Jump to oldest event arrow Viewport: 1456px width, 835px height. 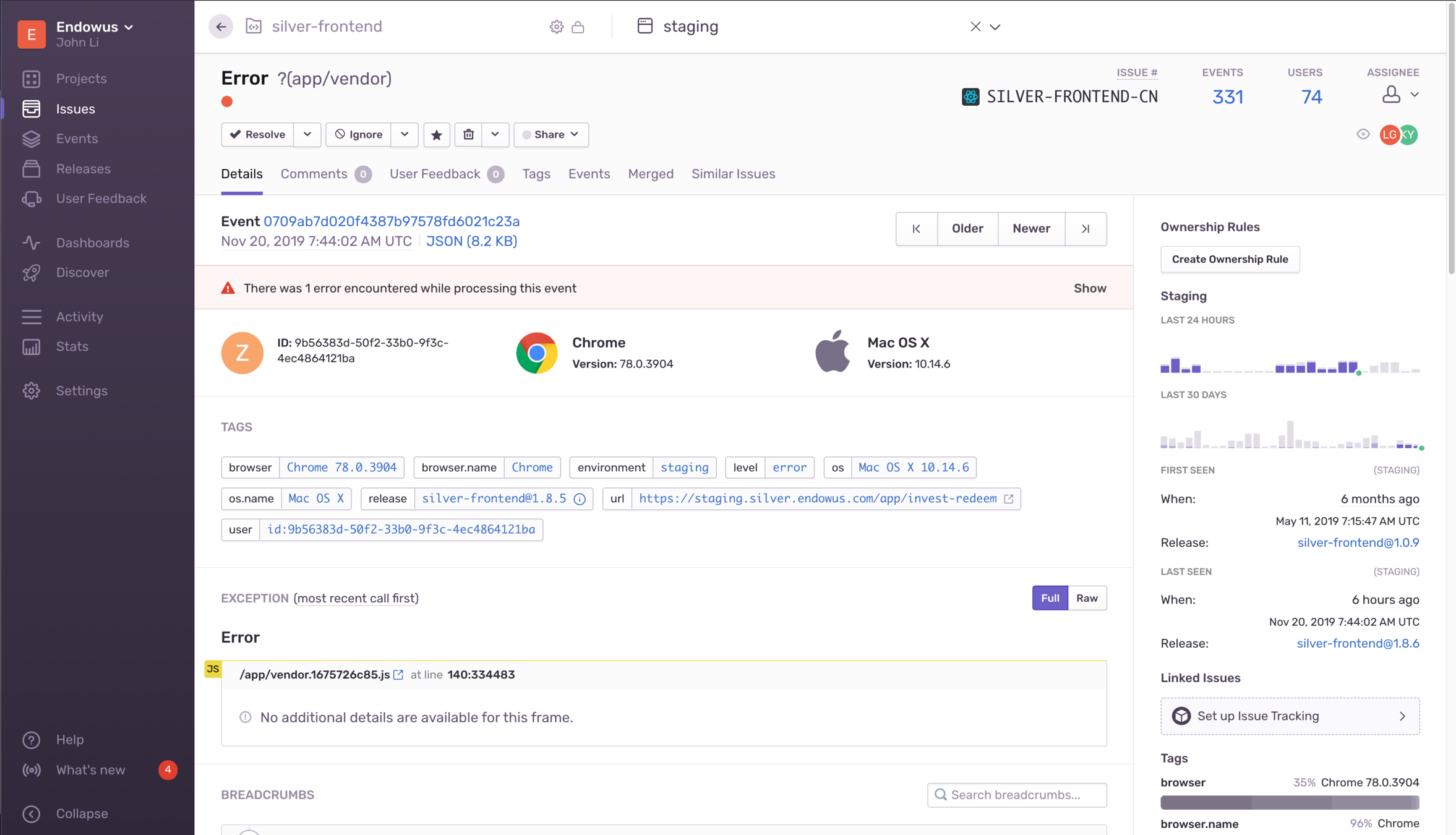(916, 229)
